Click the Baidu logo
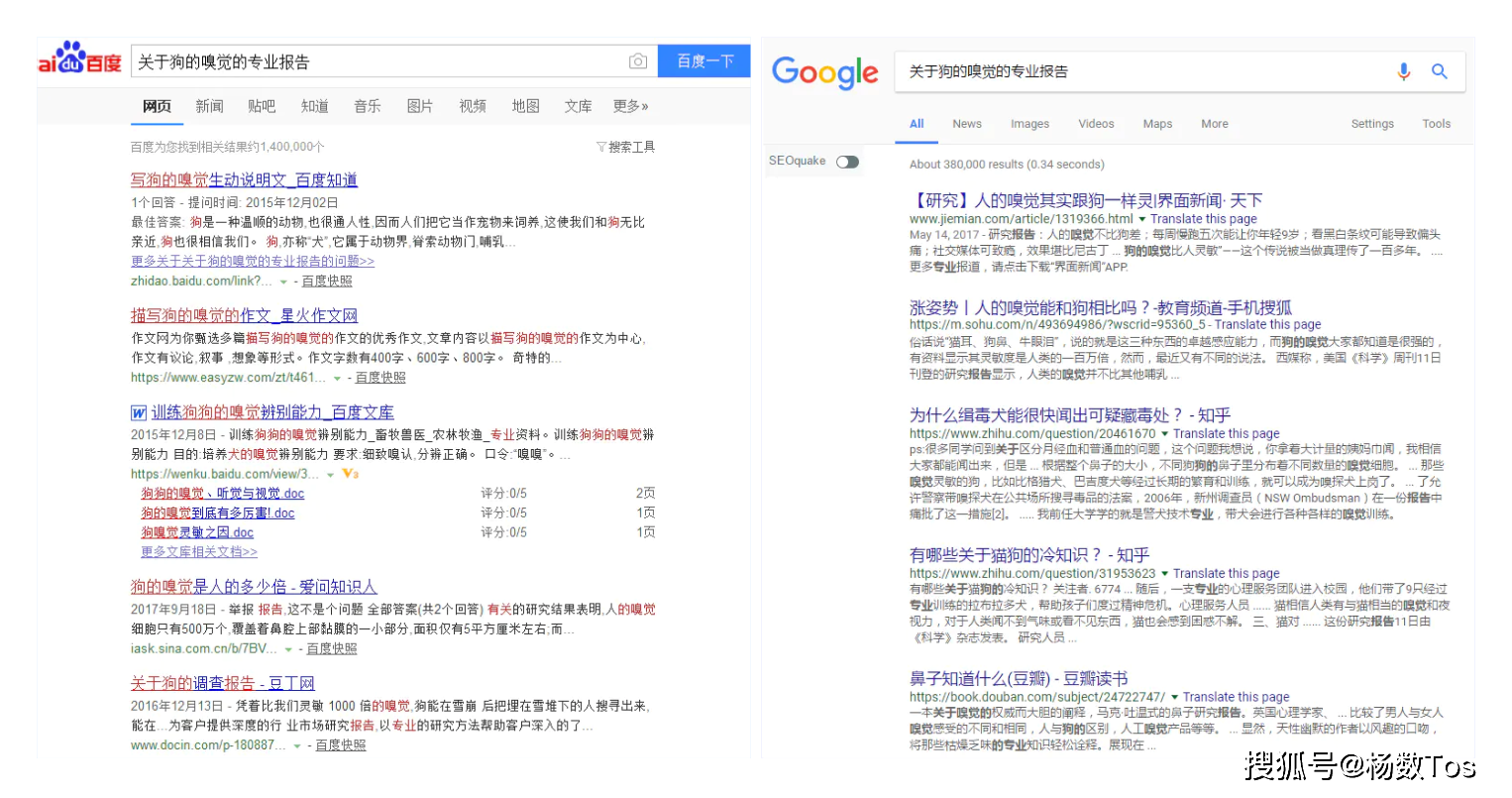 [x=79, y=58]
